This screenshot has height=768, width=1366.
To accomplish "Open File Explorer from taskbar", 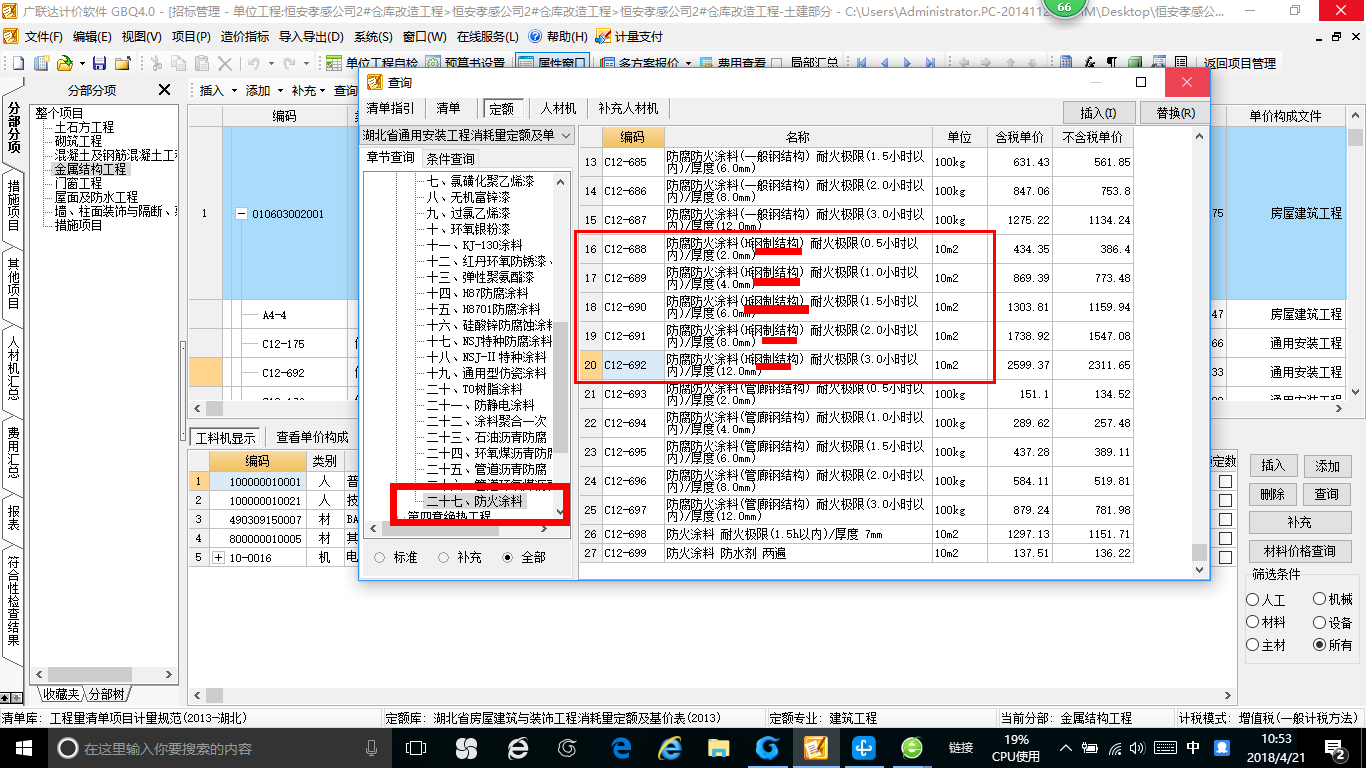I will point(719,747).
